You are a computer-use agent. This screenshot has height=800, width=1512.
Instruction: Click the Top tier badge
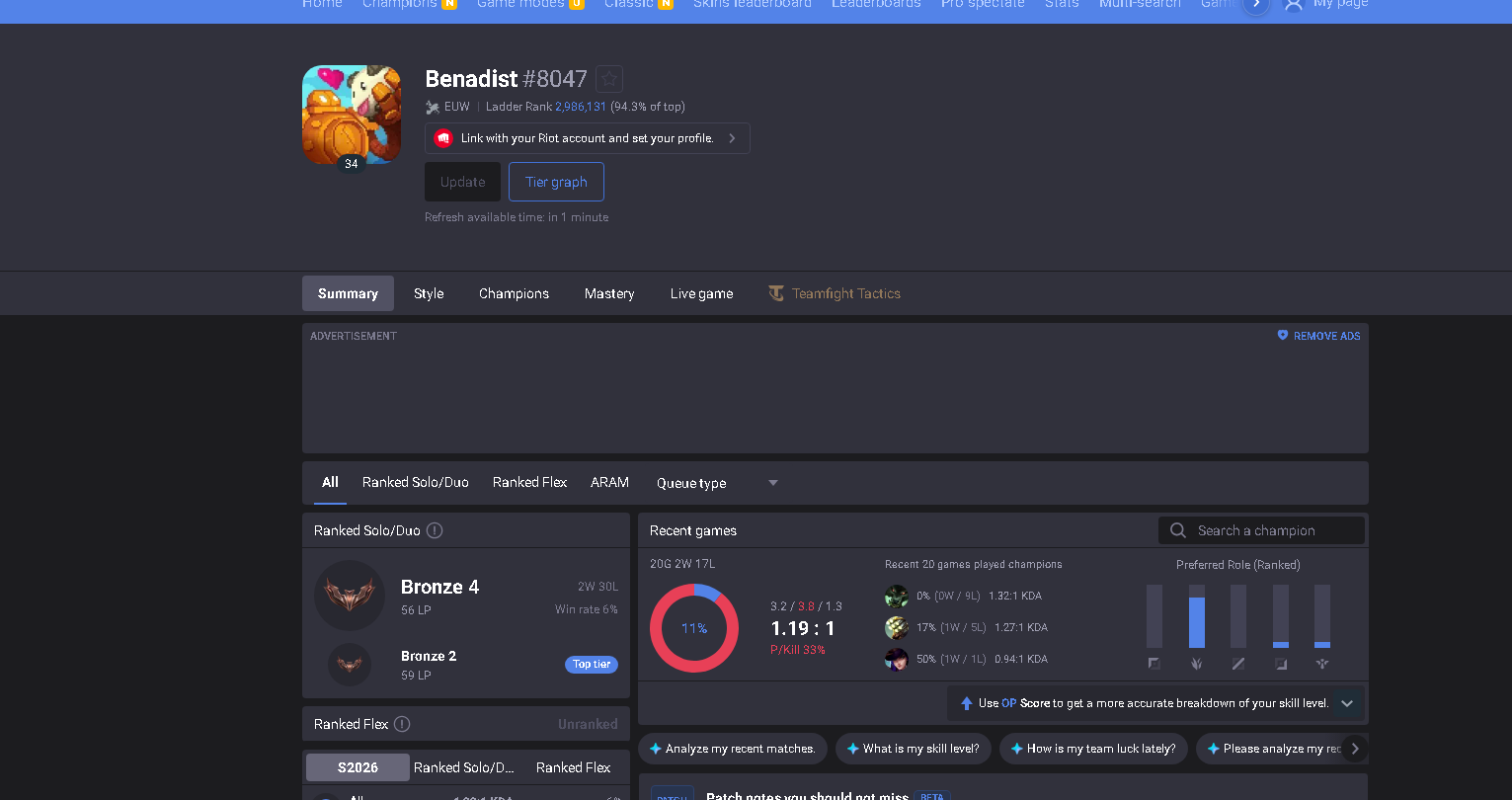[x=592, y=665]
